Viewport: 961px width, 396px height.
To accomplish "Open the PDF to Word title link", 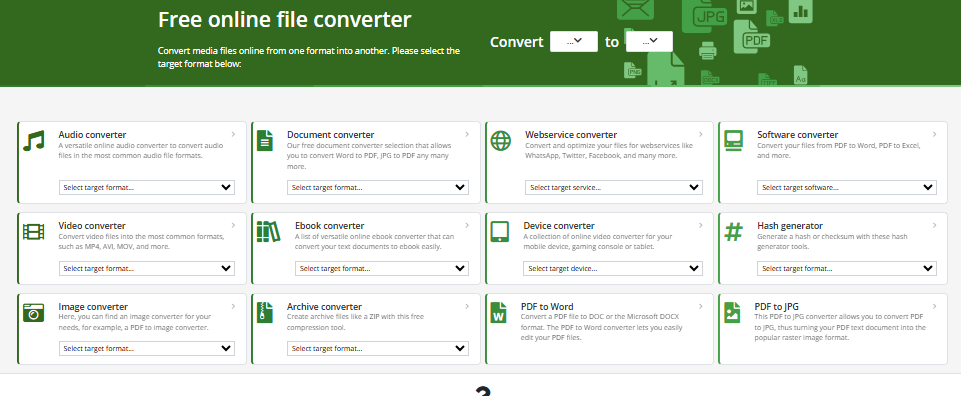I will click(x=547, y=307).
